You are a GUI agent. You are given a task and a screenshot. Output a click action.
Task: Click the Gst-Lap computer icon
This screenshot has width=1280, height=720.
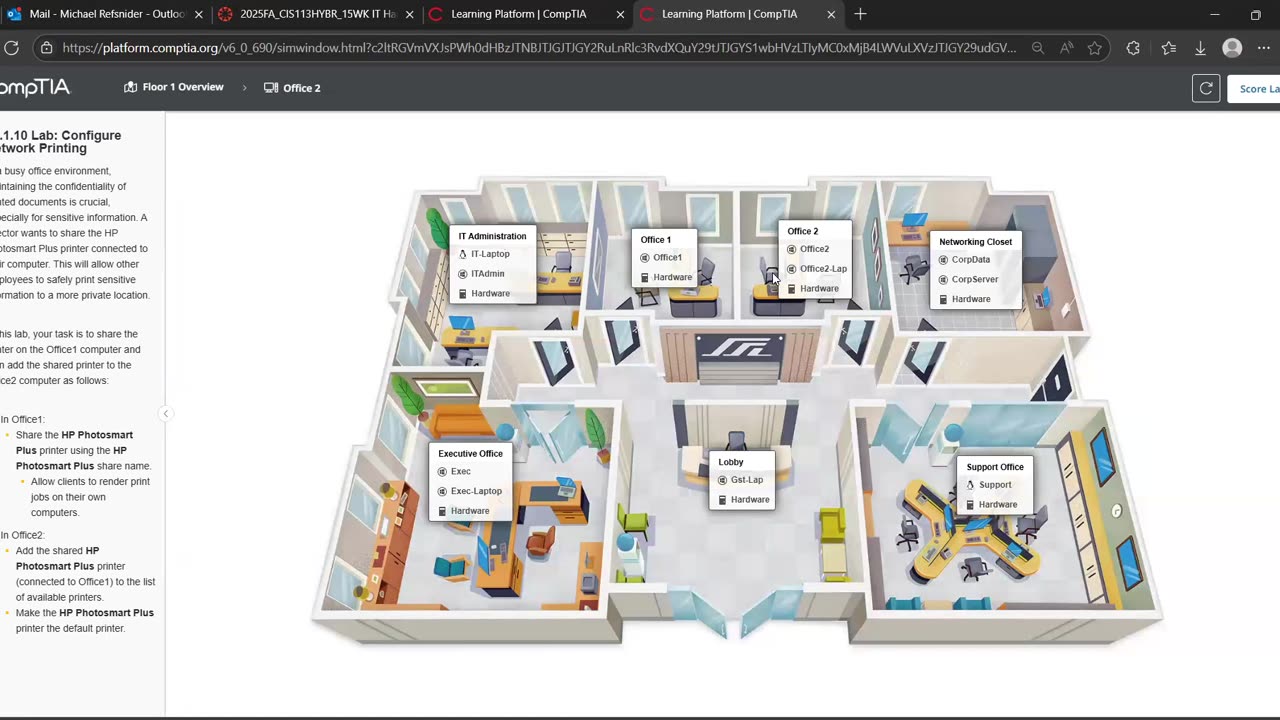coord(723,480)
